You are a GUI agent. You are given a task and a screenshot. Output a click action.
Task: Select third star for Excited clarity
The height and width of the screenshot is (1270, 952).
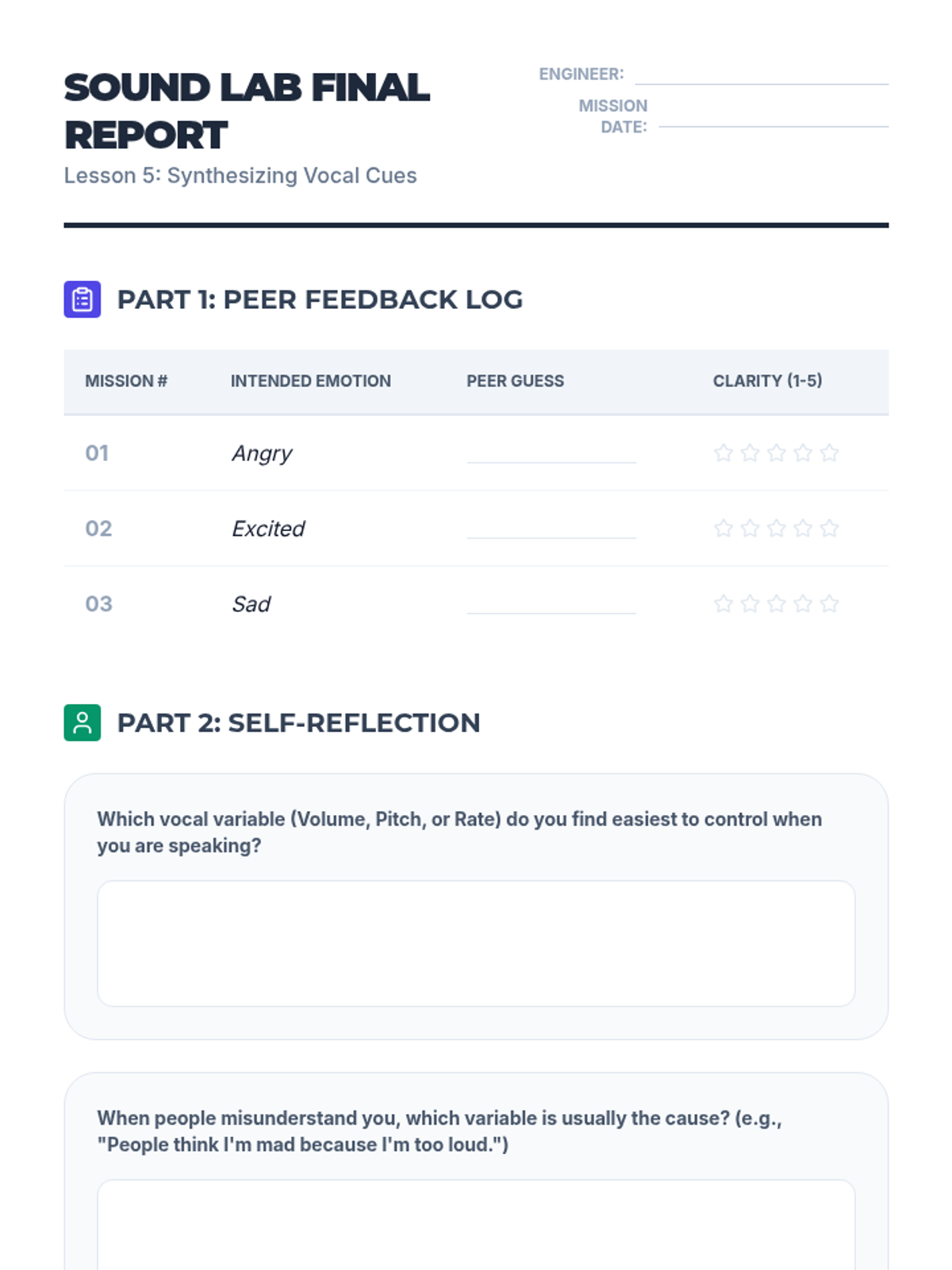776,528
